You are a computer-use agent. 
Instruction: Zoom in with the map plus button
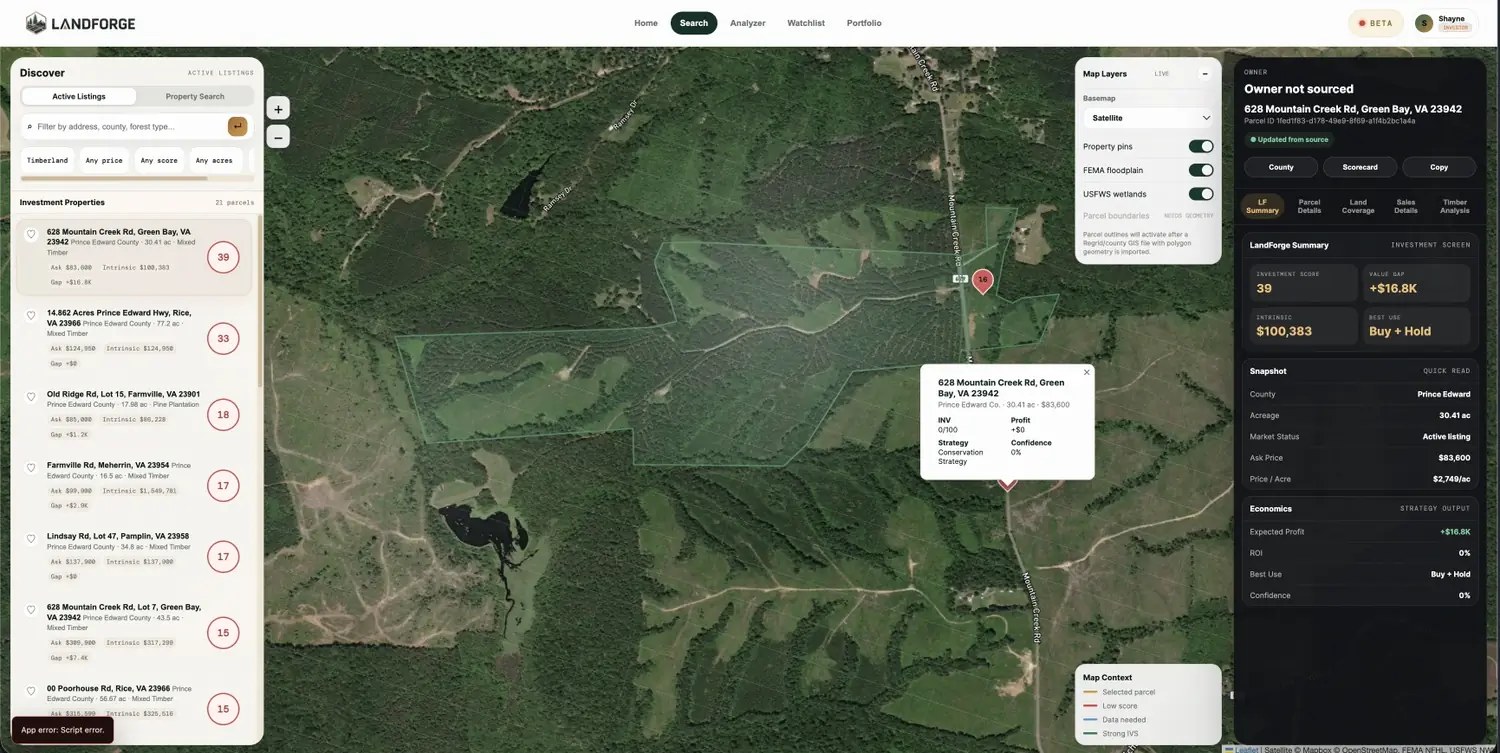click(x=279, y=109)
